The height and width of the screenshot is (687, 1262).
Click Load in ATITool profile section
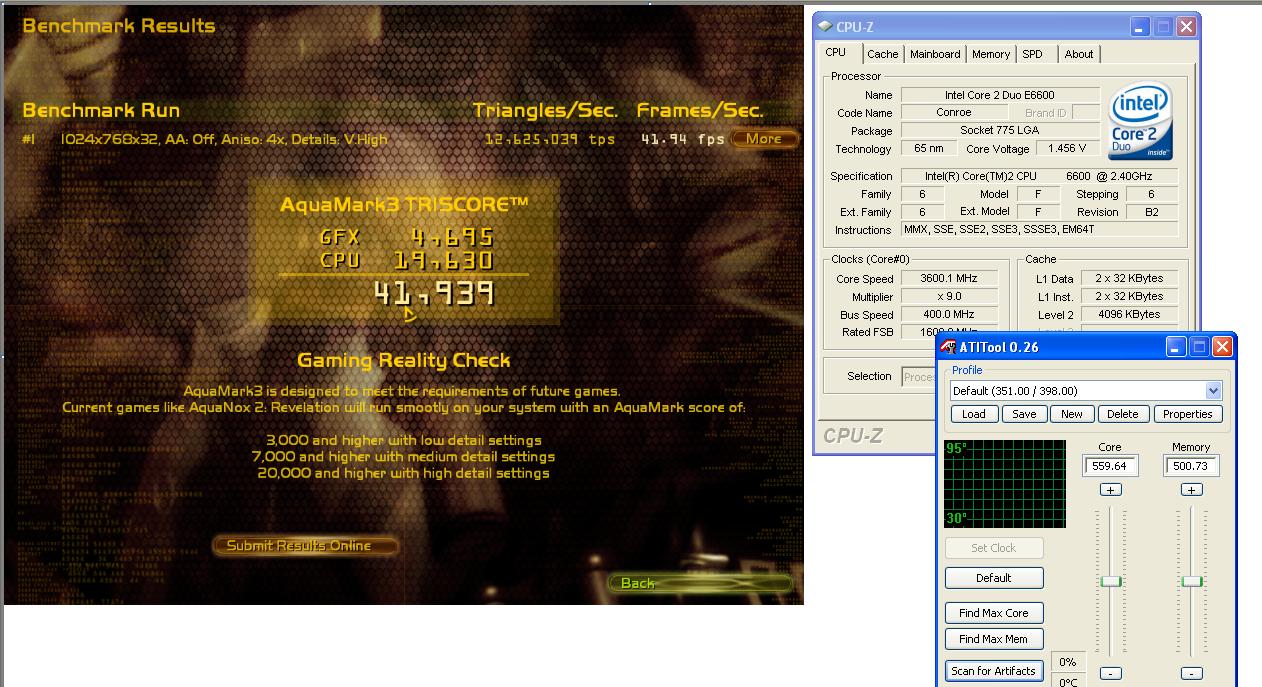(973, 414)
